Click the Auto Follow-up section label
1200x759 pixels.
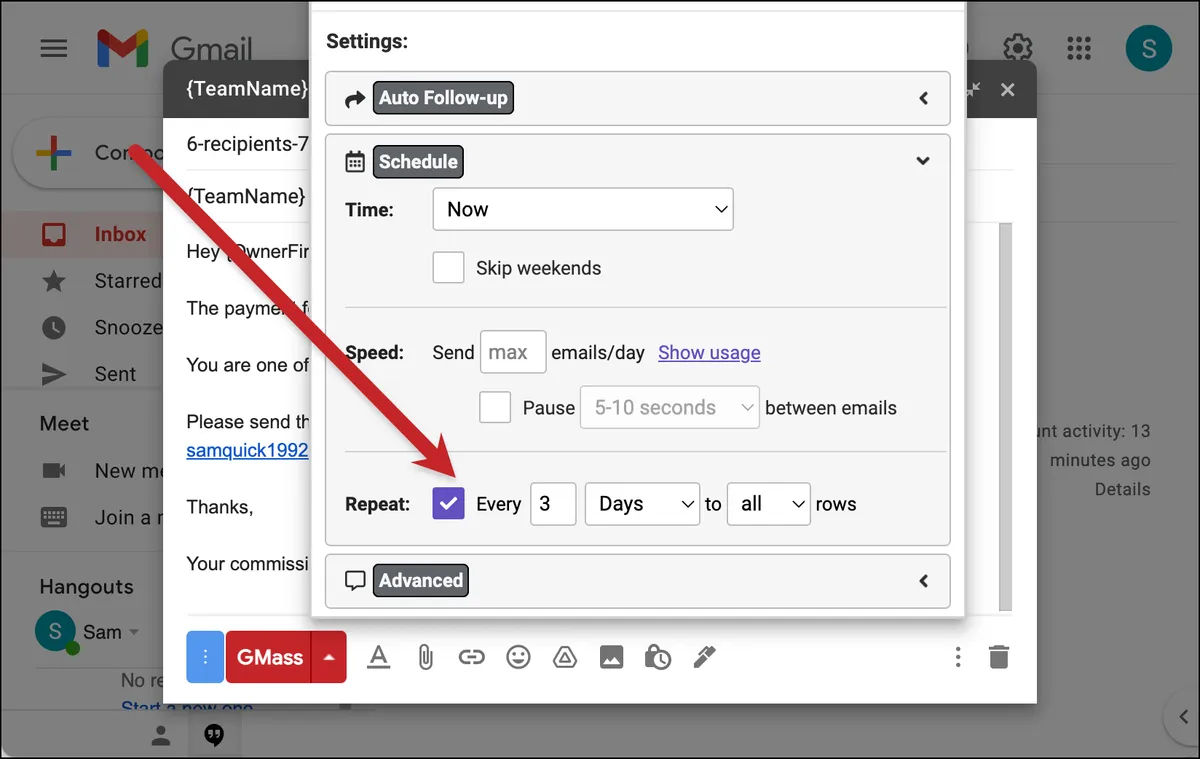(x=443, y=98)
